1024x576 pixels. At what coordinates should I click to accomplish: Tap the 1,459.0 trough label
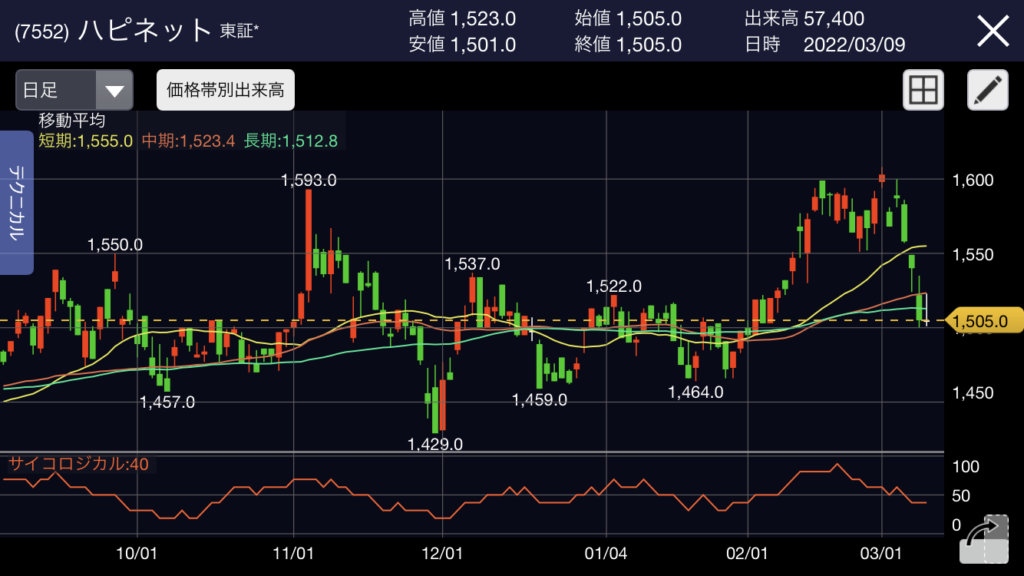[539, 400]
